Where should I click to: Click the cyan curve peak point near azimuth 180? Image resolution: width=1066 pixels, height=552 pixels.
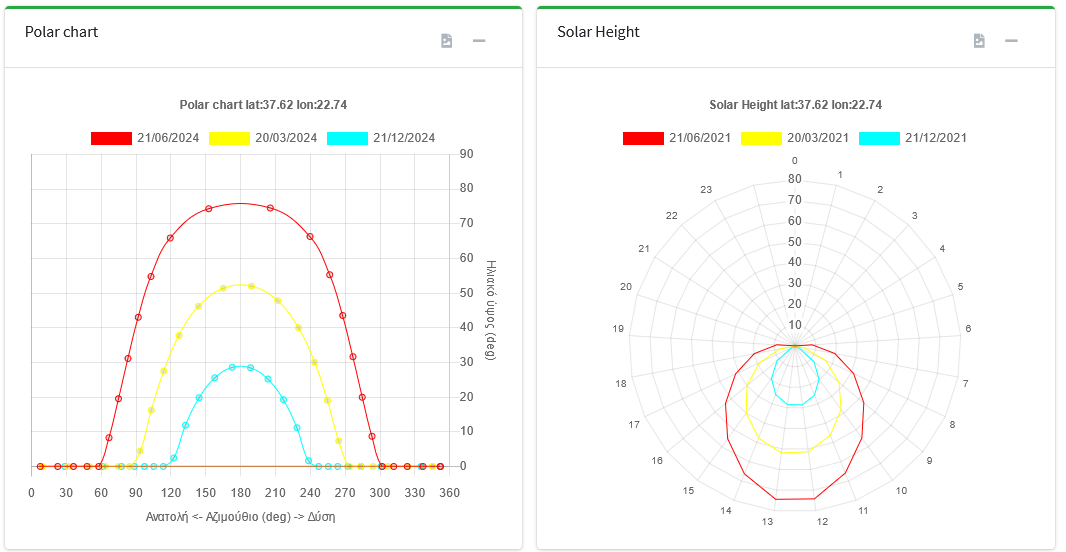click(233, 367)
